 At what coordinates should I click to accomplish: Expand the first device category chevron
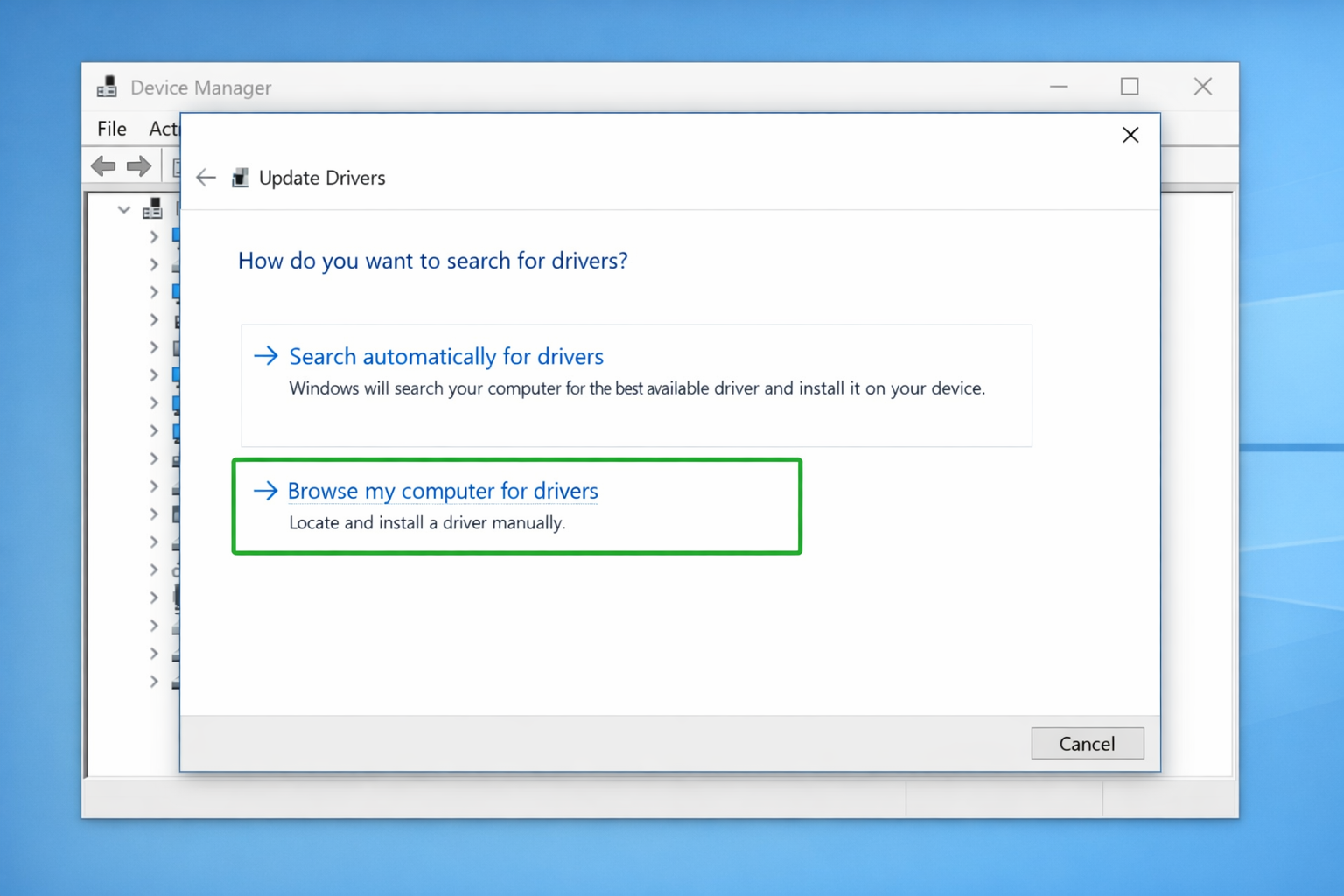click(x=153, y=236)
